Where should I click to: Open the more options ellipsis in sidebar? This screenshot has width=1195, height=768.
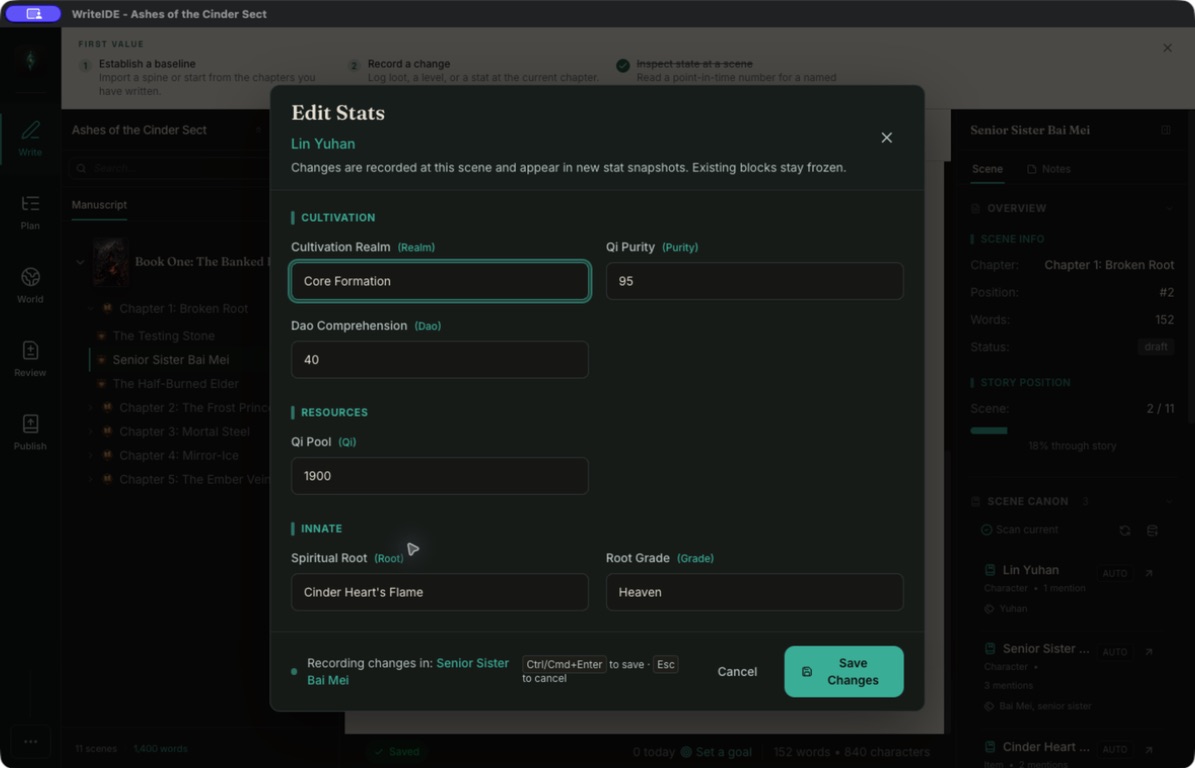(x=30, y=741)
